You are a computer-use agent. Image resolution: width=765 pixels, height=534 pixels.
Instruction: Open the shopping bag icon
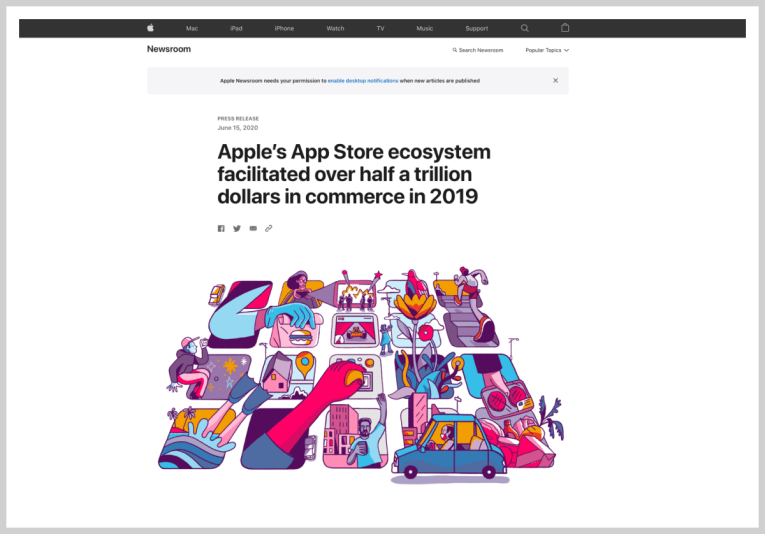coord(565,28)
